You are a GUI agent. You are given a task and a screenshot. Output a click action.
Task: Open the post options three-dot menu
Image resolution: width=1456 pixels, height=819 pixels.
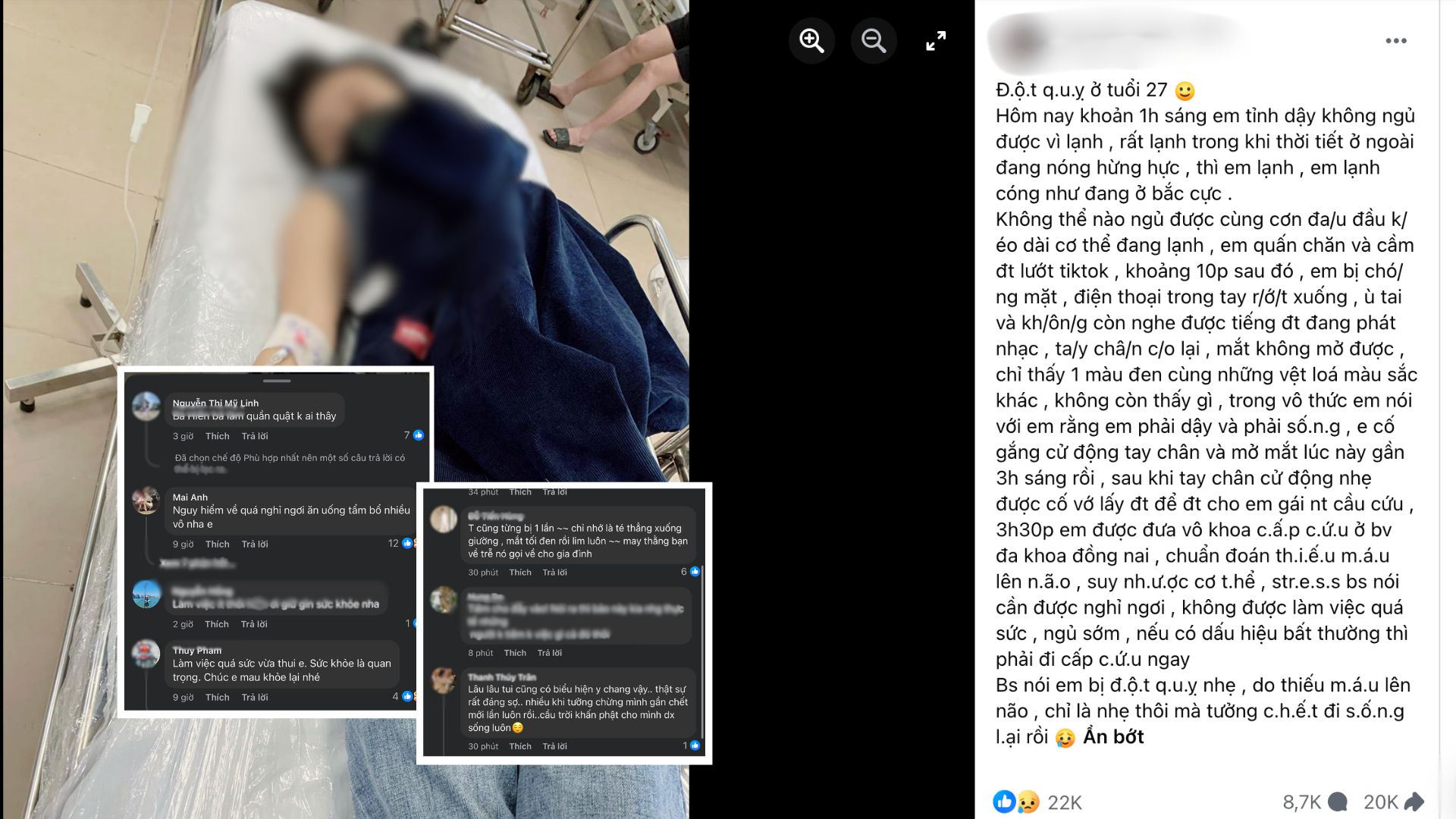coord(1396,41)
